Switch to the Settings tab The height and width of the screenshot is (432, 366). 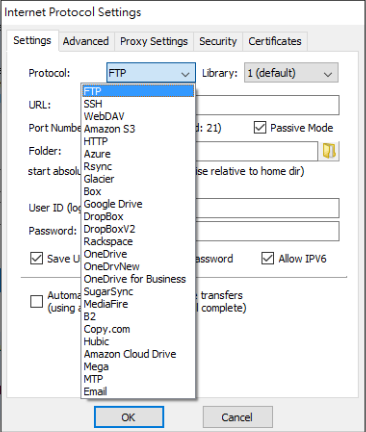(x=32, y=41)
